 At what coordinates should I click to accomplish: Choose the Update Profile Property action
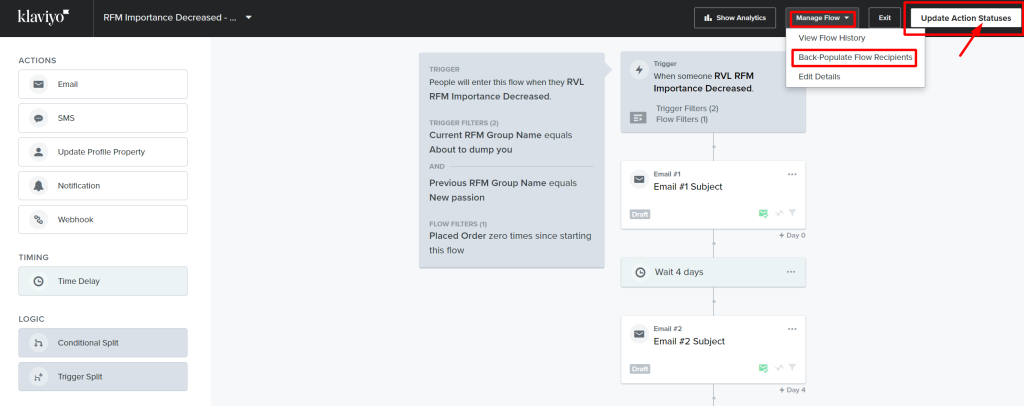click(x=102, y=152)
